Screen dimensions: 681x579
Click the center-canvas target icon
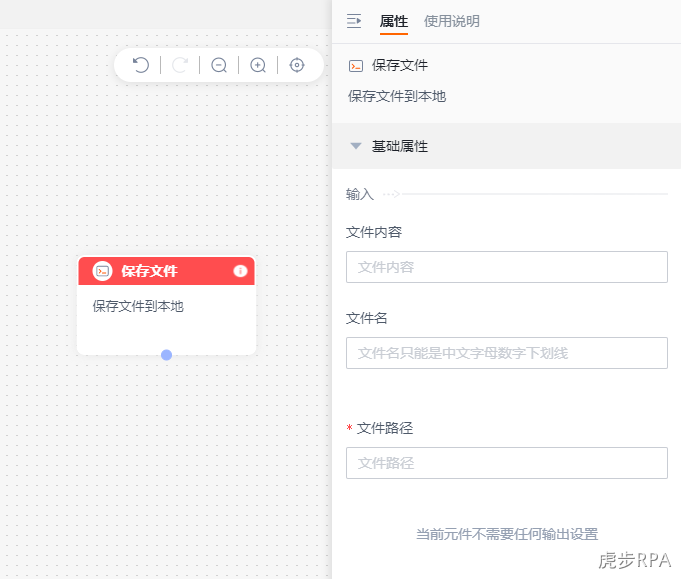coord(297,65)
